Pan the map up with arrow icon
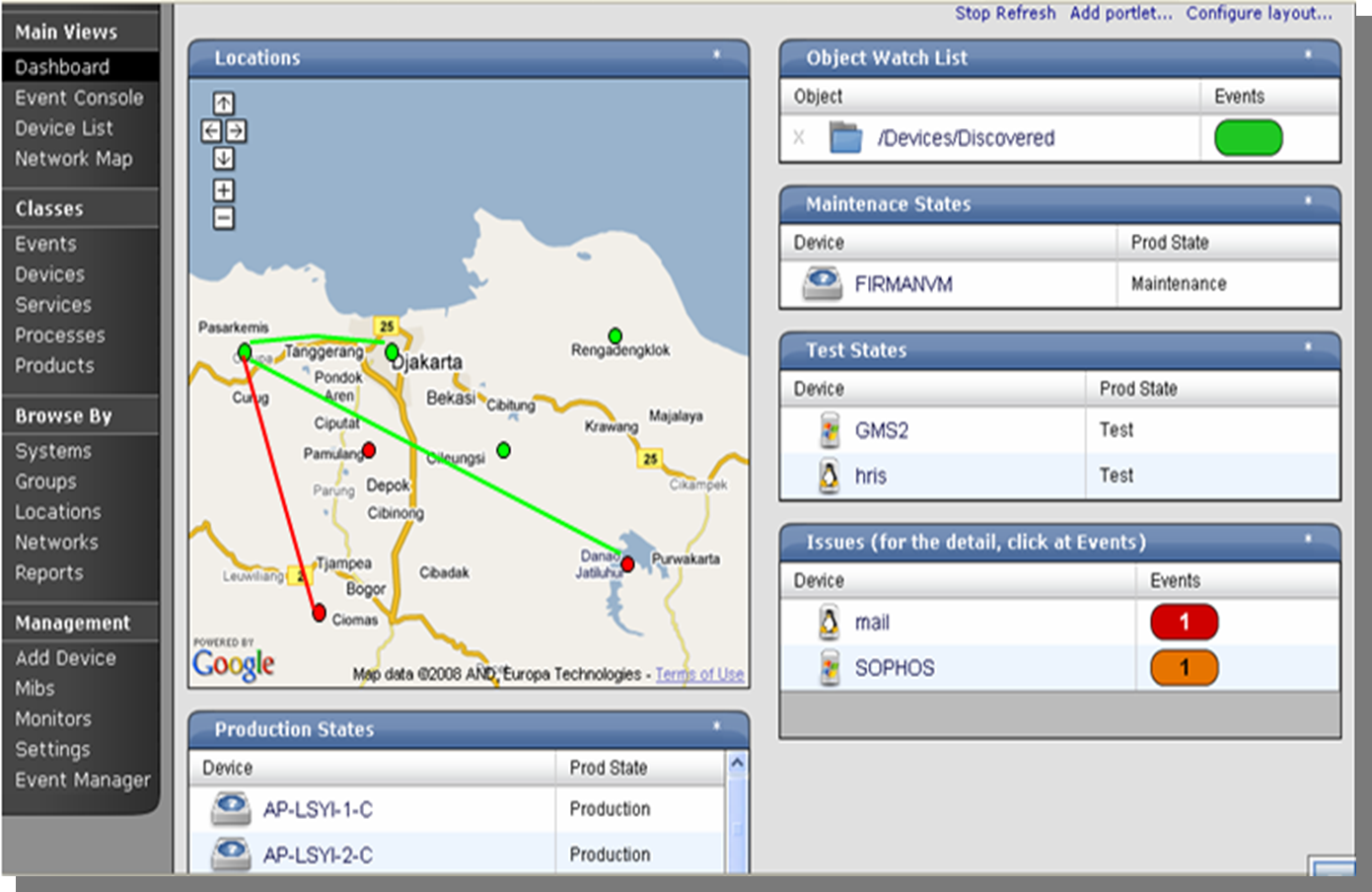The image size is (1372, 892). [224, 103]
